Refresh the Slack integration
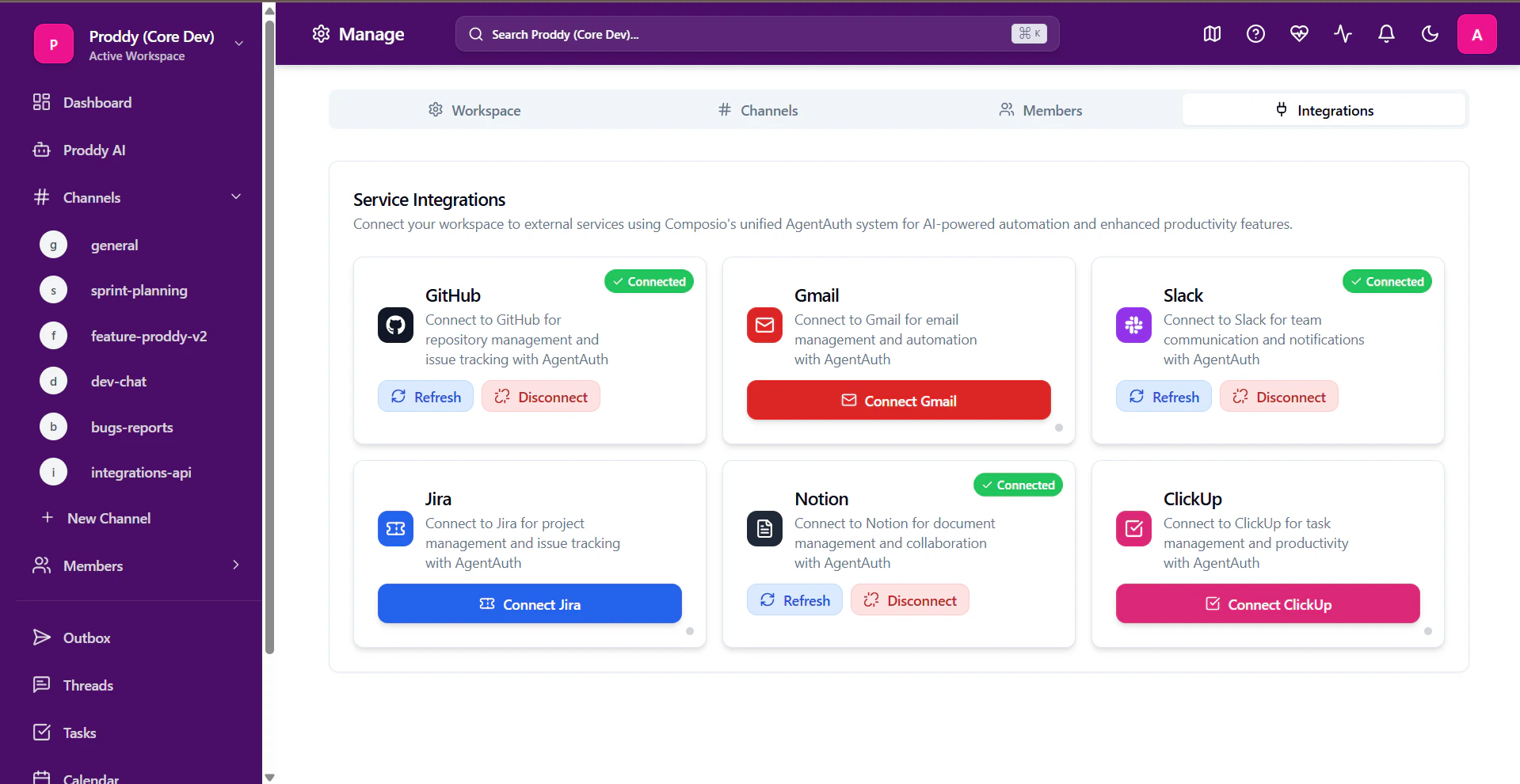 (x=1164, y=396)
